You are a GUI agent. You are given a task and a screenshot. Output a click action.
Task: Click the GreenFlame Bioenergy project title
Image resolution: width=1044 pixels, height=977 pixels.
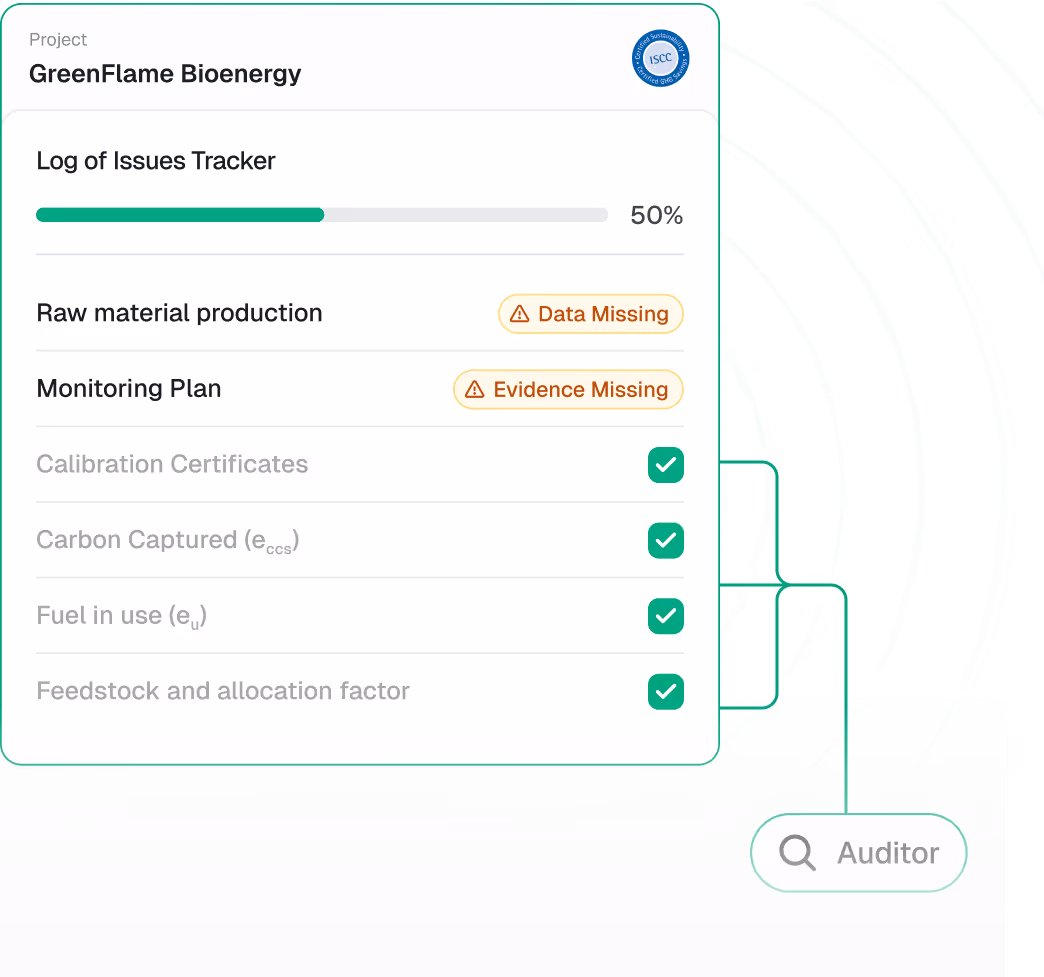(164, 74)
